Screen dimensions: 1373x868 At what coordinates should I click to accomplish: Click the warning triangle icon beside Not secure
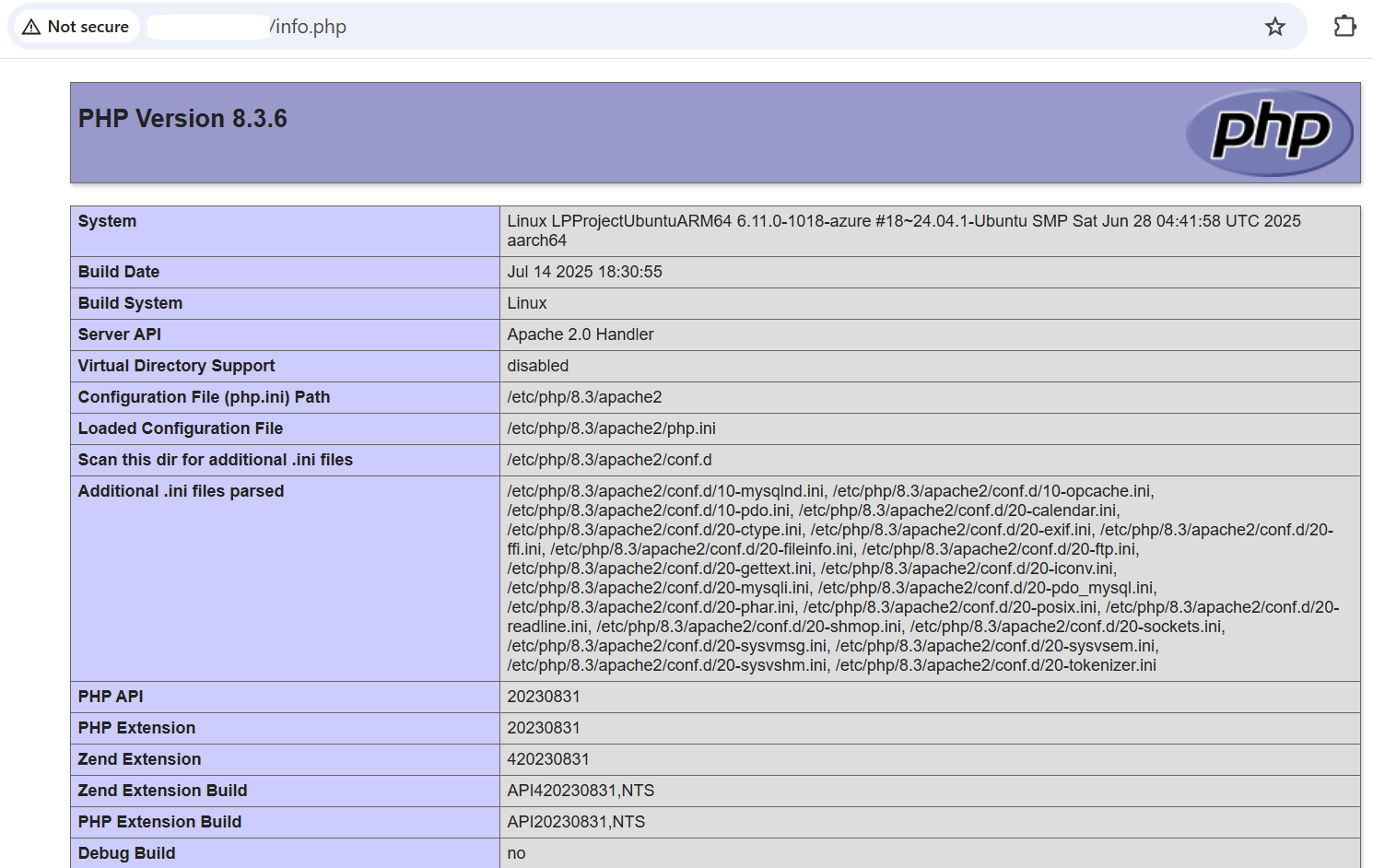pyautogui.click(x=30, y=26)
